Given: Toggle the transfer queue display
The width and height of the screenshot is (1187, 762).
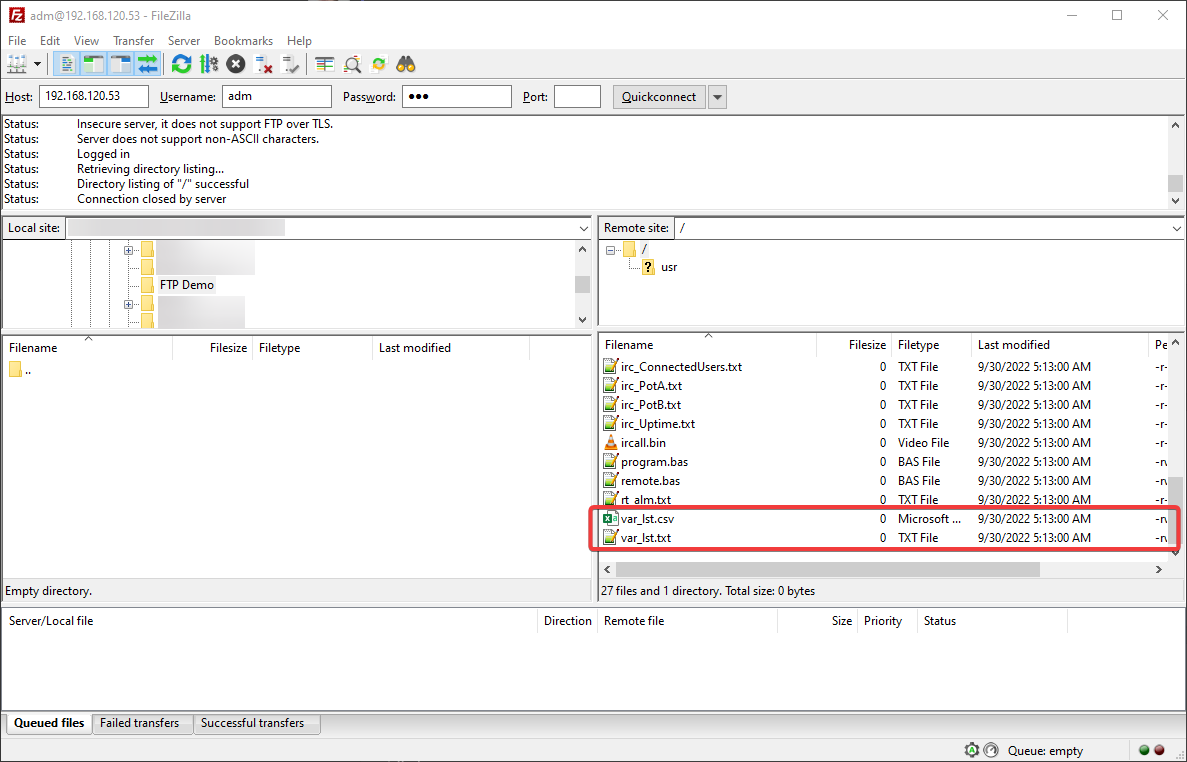Looking at the screenshot, I should point(148,64).
